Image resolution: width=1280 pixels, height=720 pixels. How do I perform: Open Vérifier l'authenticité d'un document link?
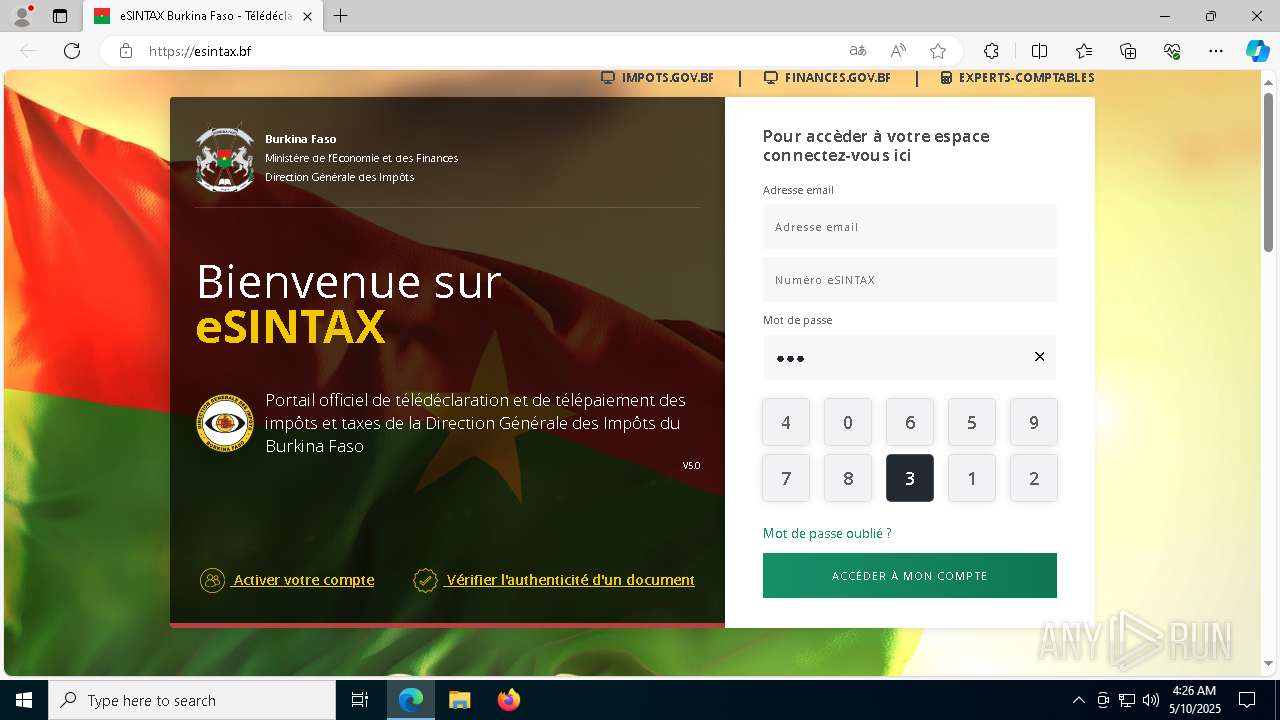(570, 580)
